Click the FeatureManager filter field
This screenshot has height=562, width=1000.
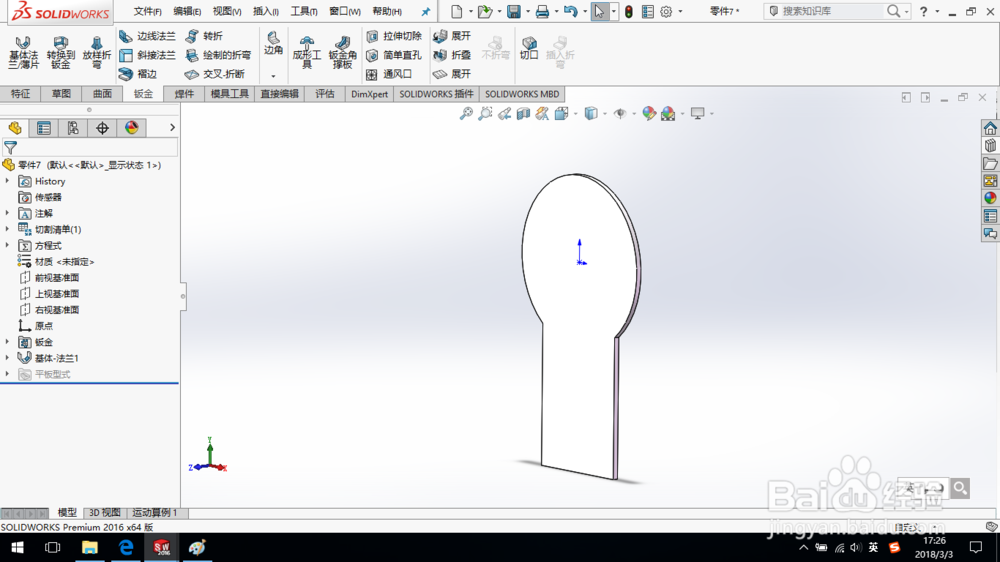pyautogui.click(x=90, y=147)
